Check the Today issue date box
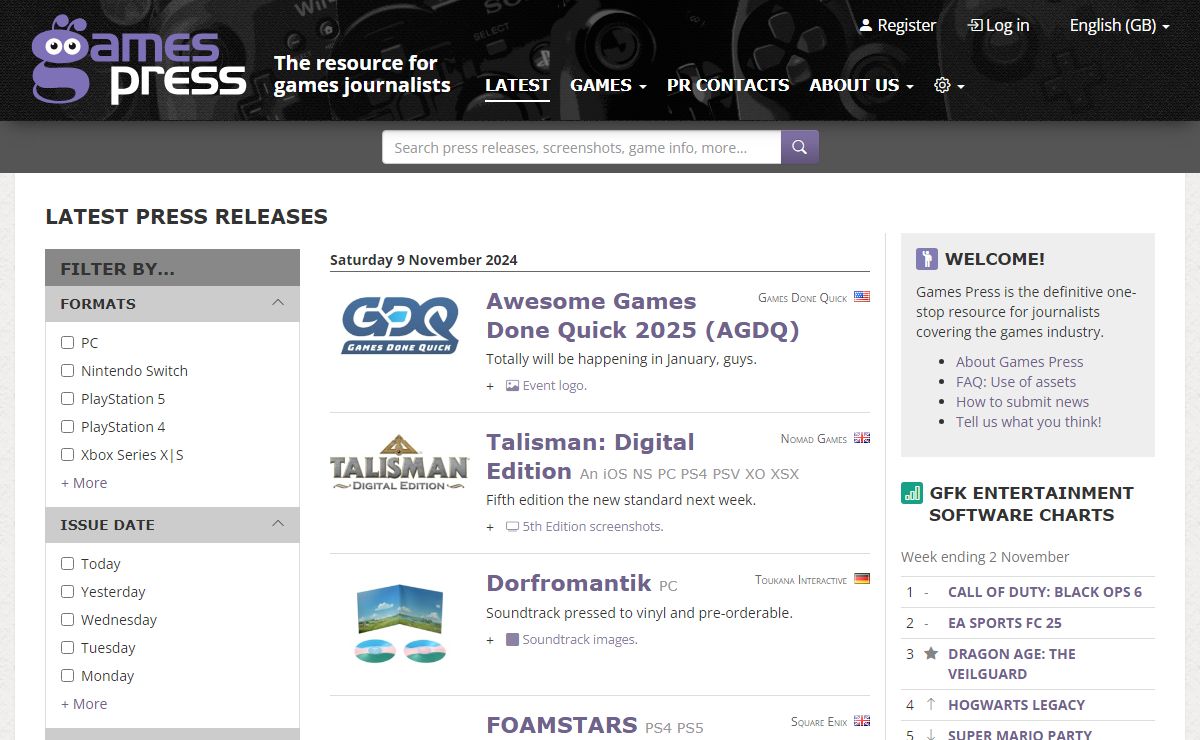1200x740 pixels. 67,563
